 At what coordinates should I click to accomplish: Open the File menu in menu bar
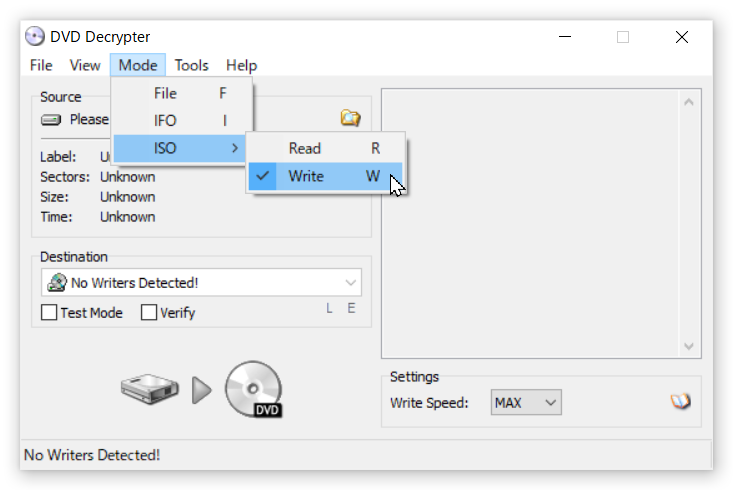coord(41,65)
